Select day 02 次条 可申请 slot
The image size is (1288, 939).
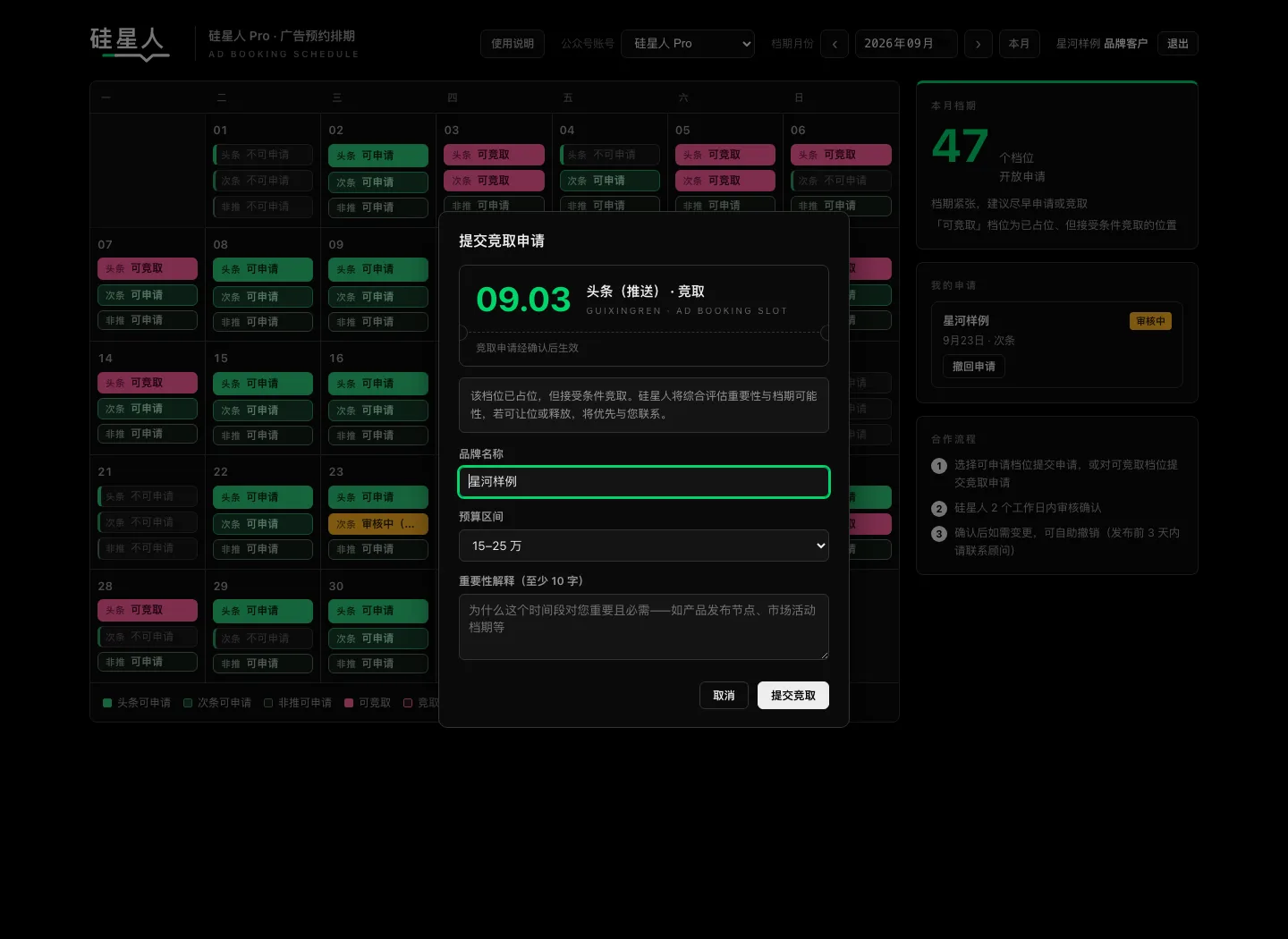click(x=377, y=182)
